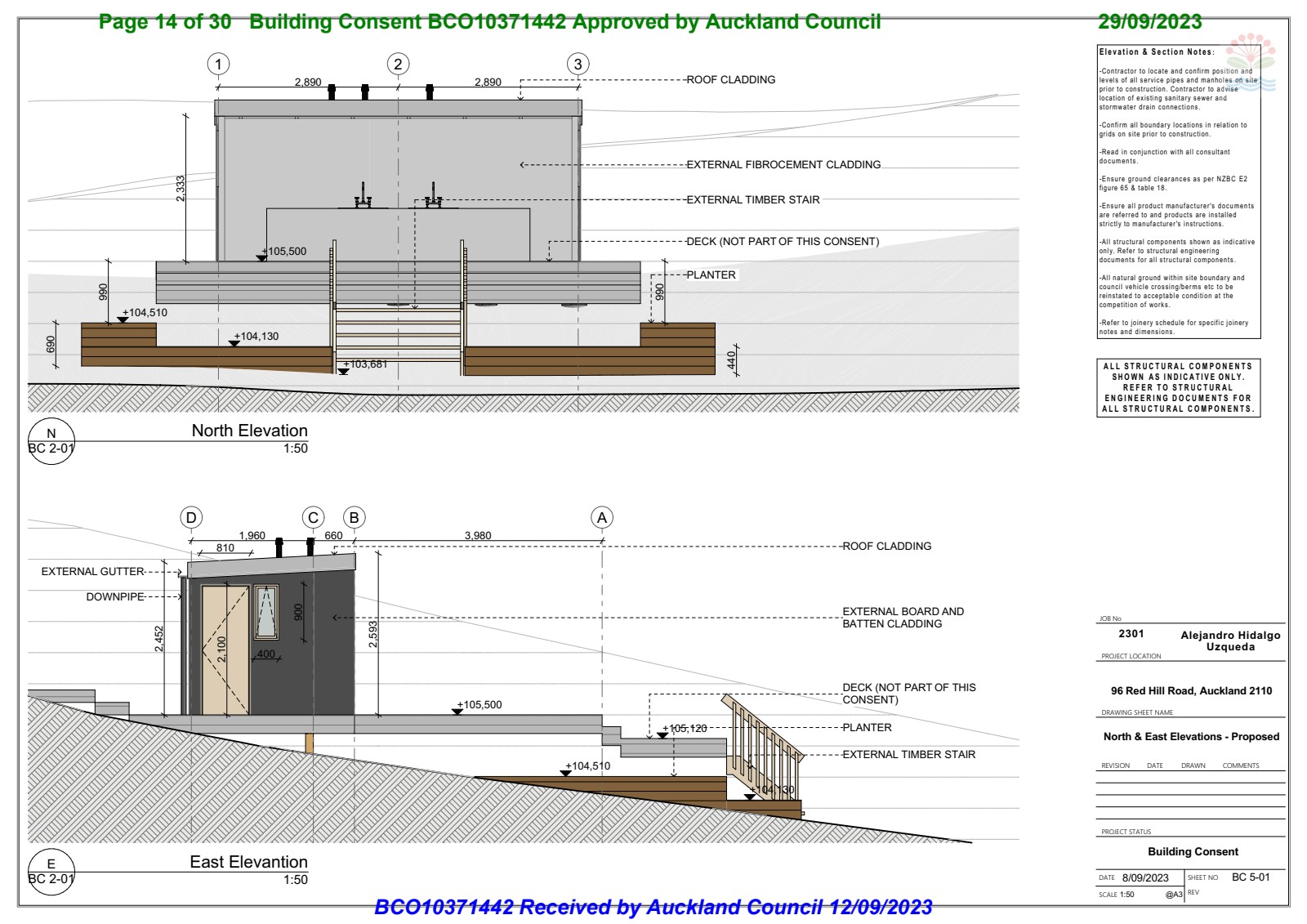Click the 'ALL STRUCTURAL COMPONENTS' notice box
The width and height of the screenshot is (1307, 924).
coord(1179,388)
